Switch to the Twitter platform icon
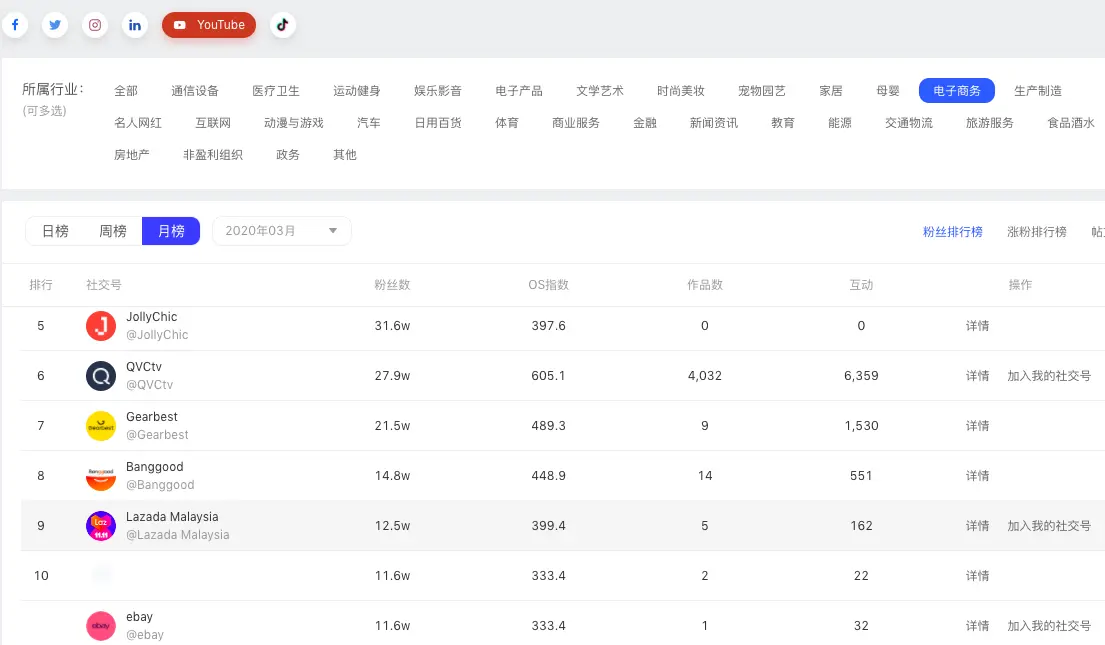The height and width of the screenshot is (645, 1105). 55,25
